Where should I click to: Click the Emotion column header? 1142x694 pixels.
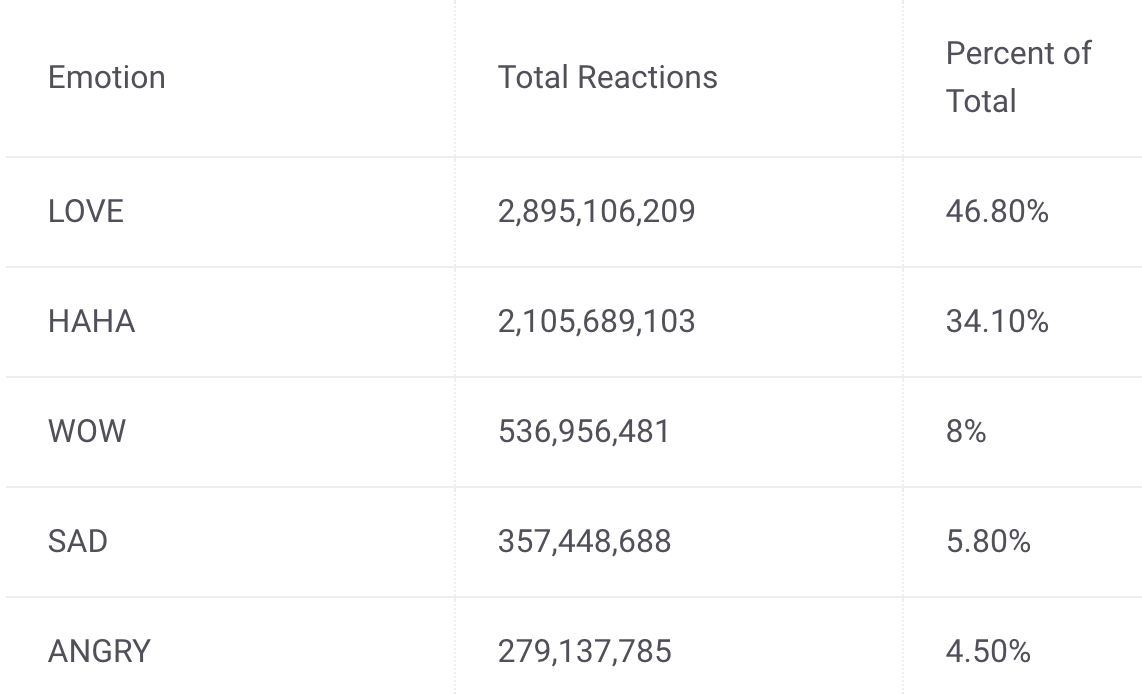click(106, 77)
